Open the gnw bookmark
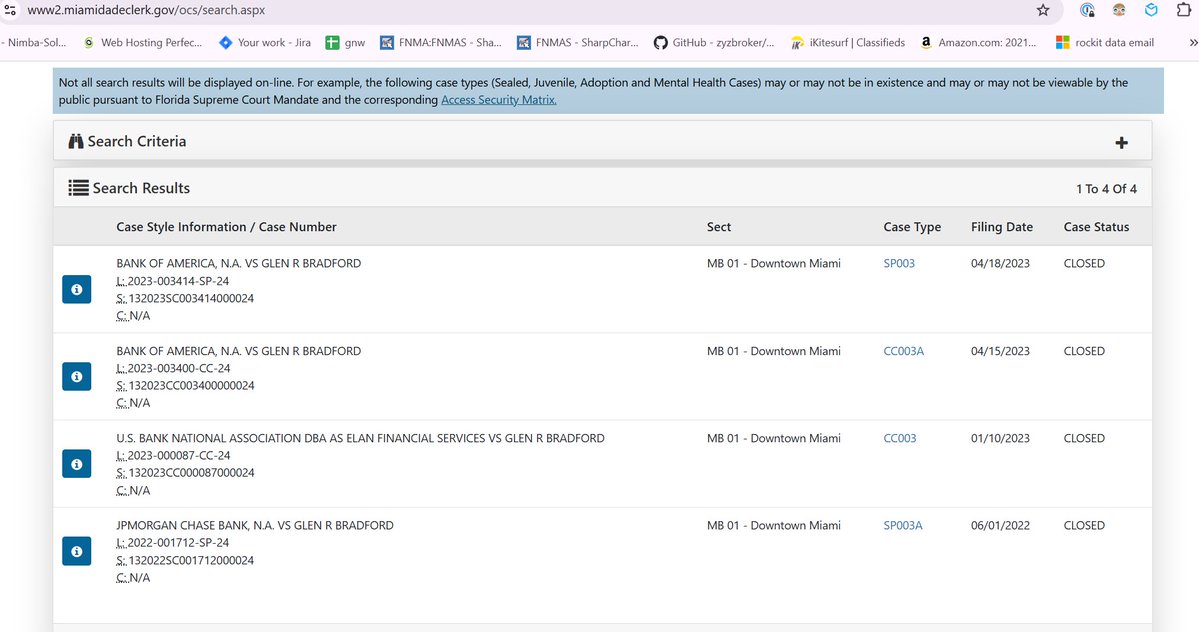1199x632 pixels. click(345, 43)
